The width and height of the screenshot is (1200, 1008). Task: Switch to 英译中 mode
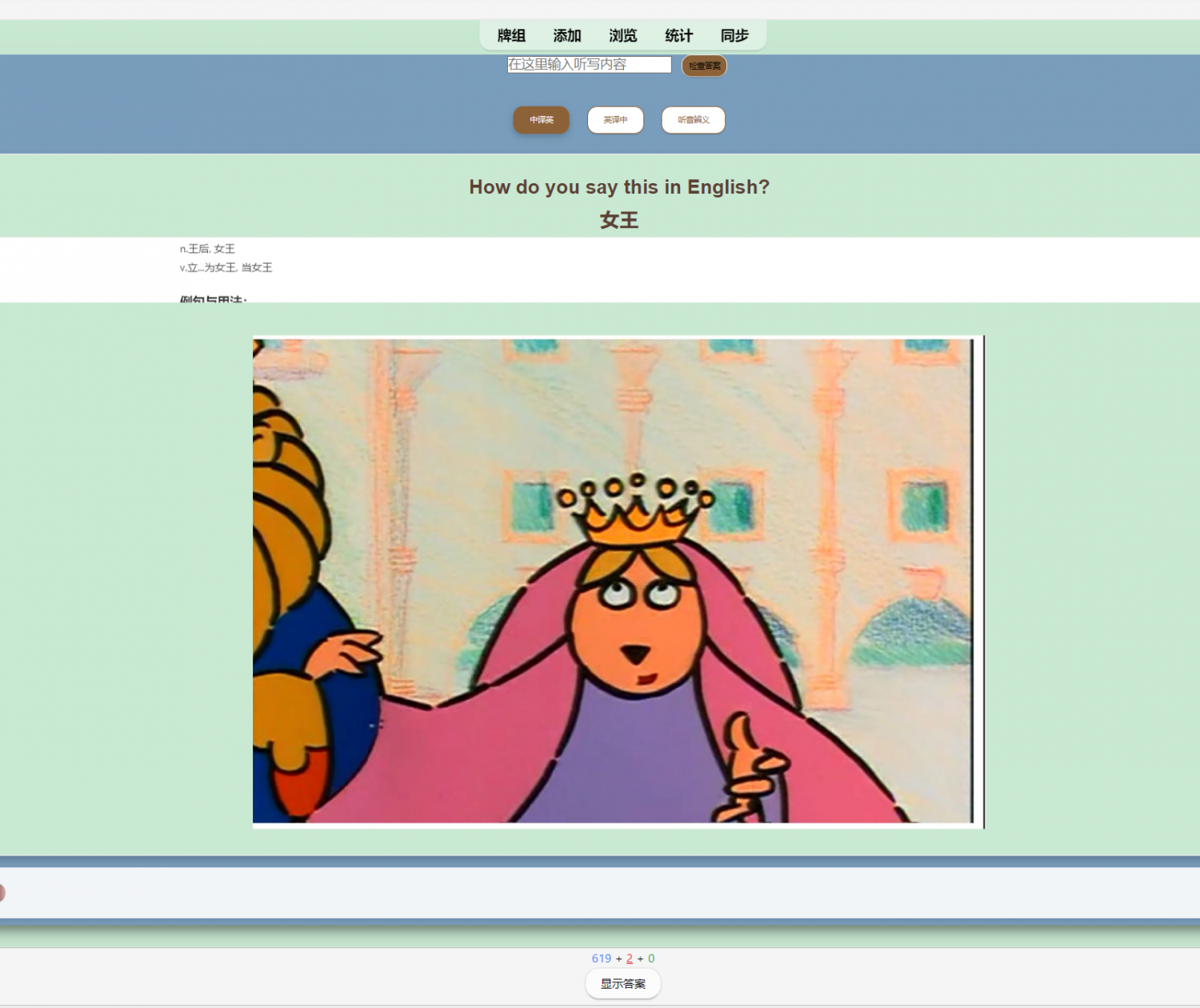[x=615, y=120]
